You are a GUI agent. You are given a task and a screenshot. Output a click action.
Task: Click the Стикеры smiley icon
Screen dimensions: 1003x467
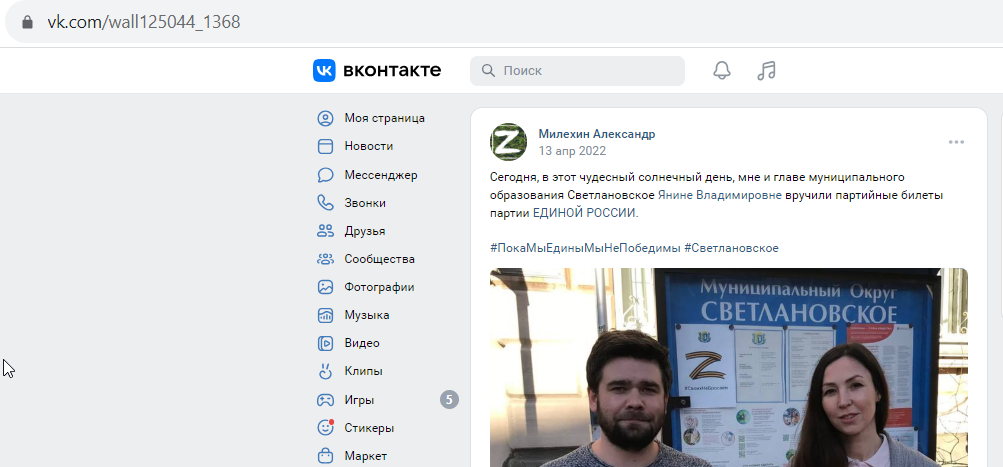click(326, 427)
